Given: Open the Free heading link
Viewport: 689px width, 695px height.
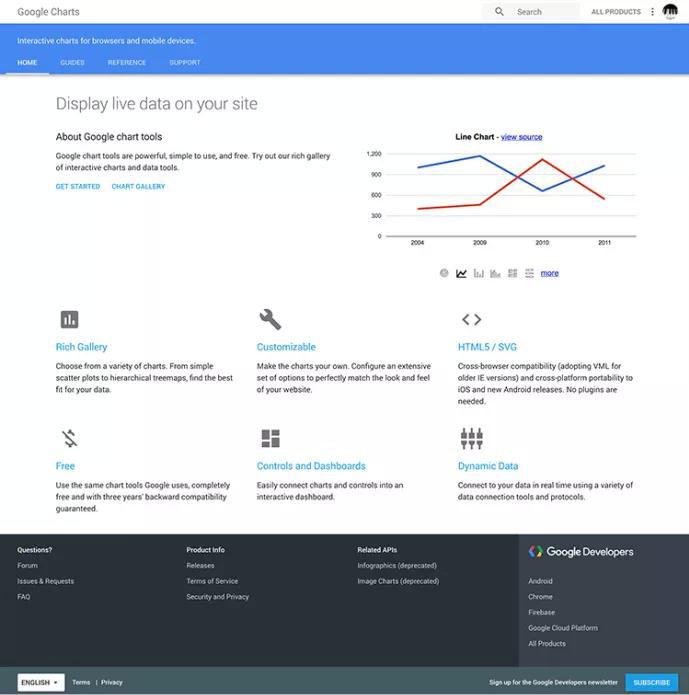Looking at the screenshot, I should coord(65,466).
